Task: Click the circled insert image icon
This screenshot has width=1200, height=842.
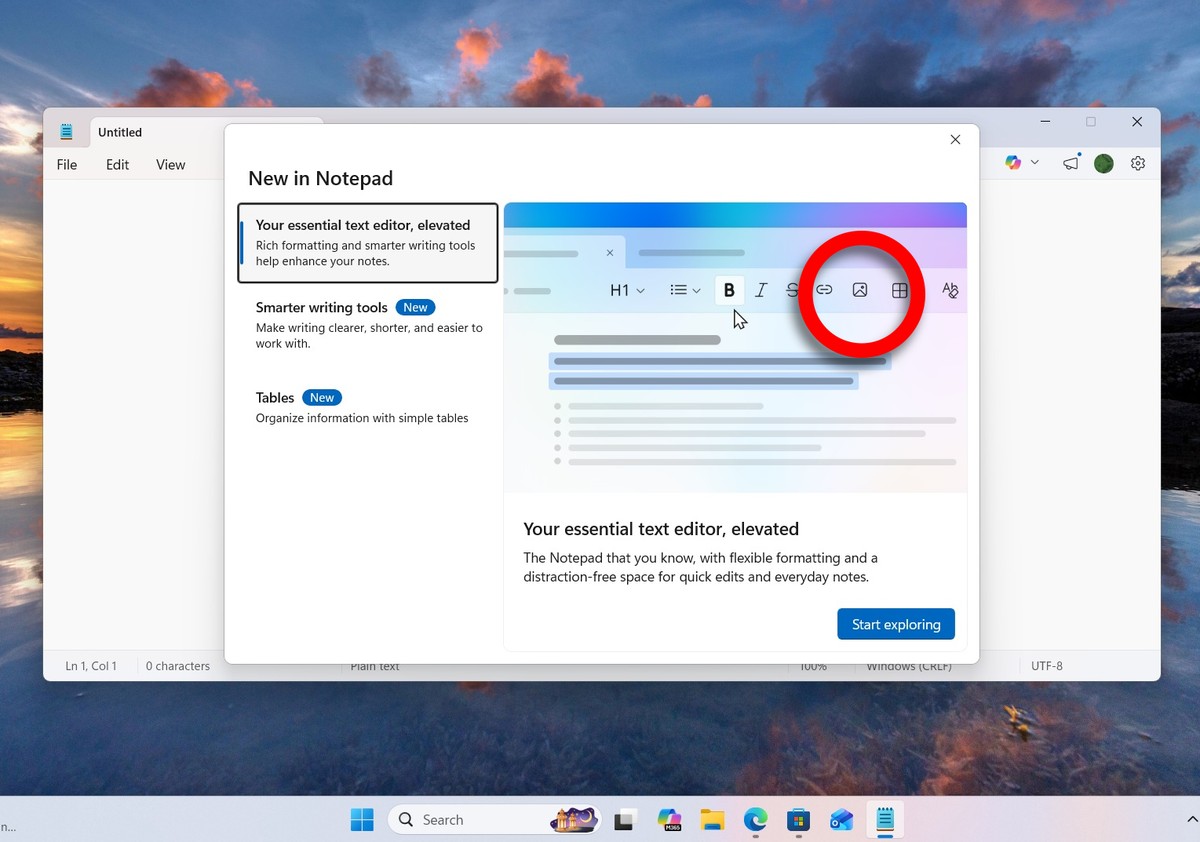Action: (861, 289)
